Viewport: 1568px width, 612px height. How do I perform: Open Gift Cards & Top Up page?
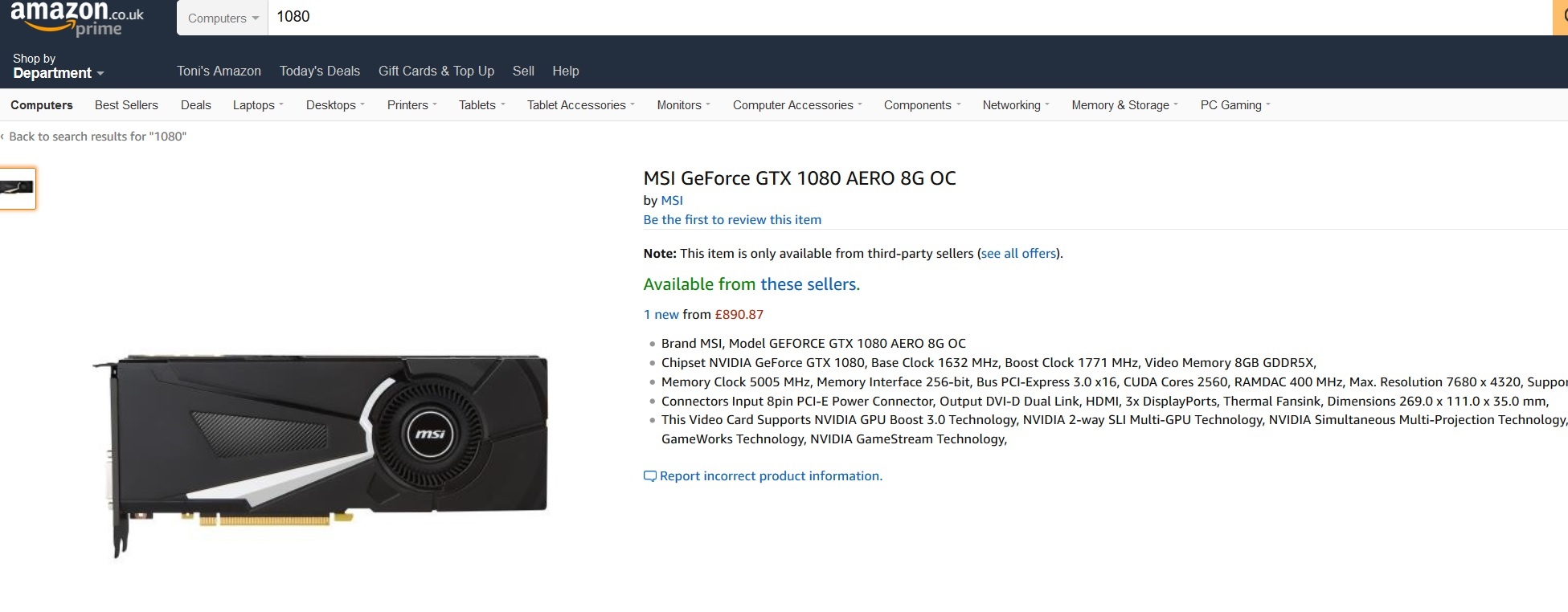click(436, 71)
